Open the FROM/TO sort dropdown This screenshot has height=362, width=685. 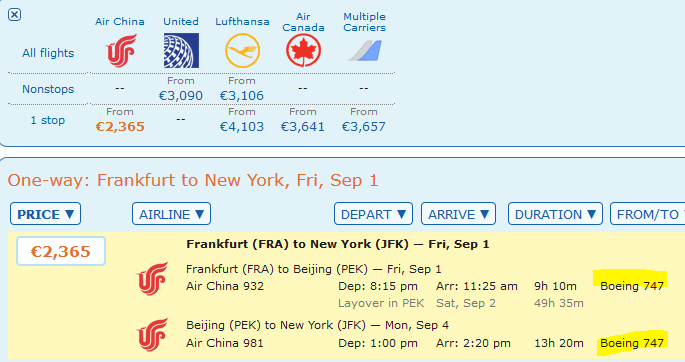click(x=648, y=214)
